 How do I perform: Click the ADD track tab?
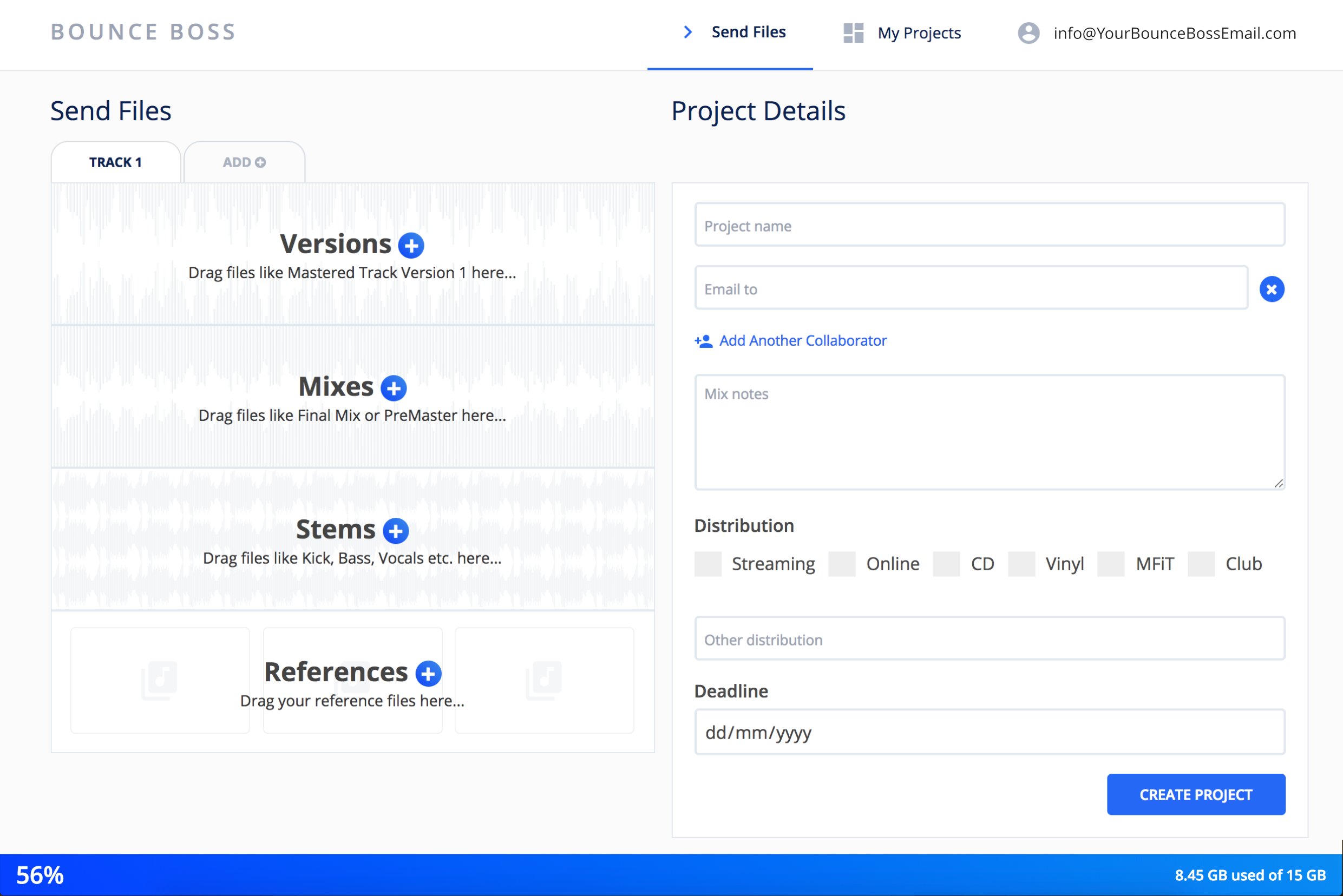click(x=244, y=163)
